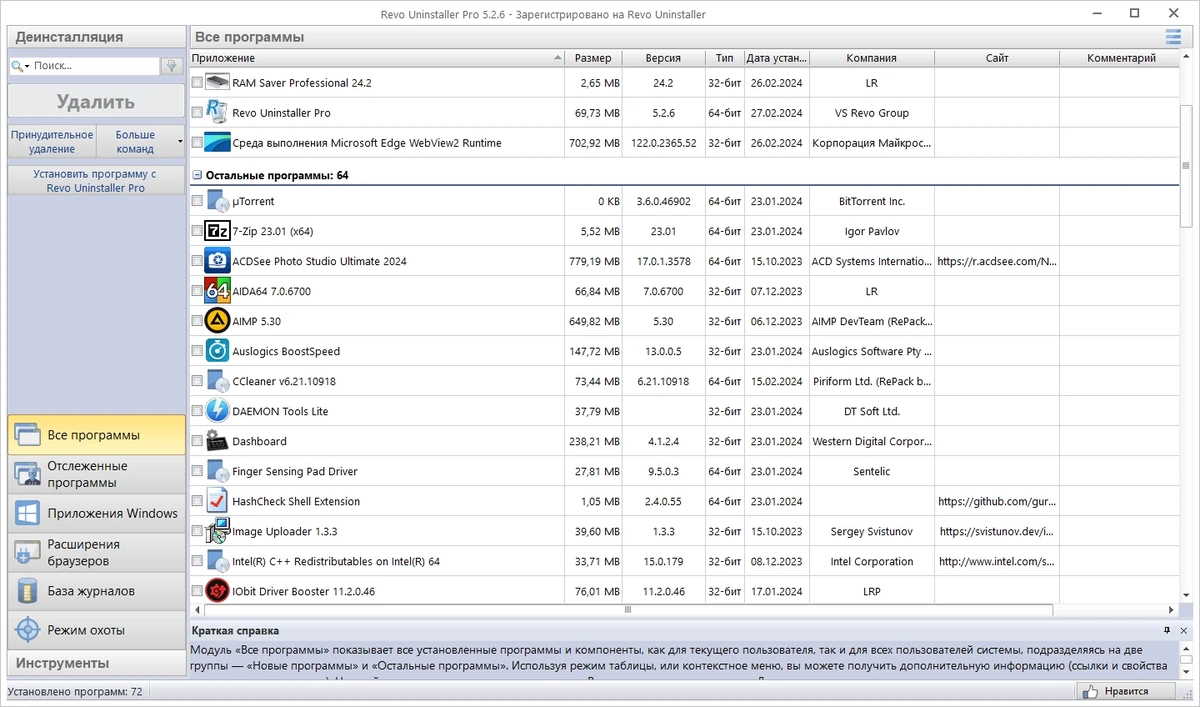Click the Finger Sensing Pad Driver icon

217,471
